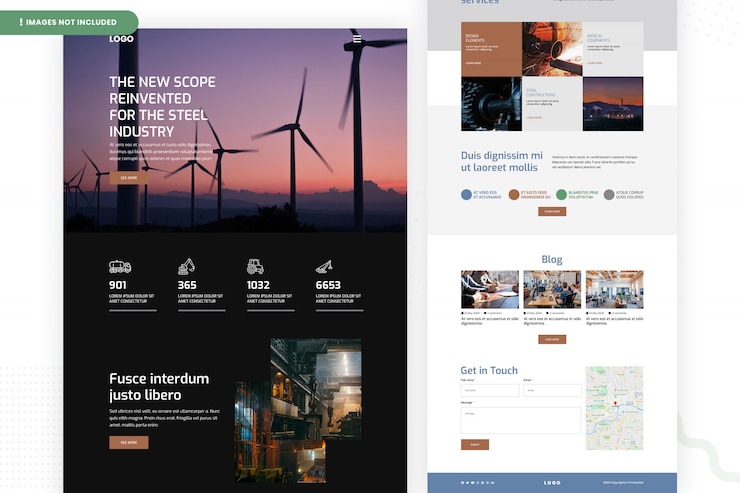Focus the Full name input field

[490, 390]
